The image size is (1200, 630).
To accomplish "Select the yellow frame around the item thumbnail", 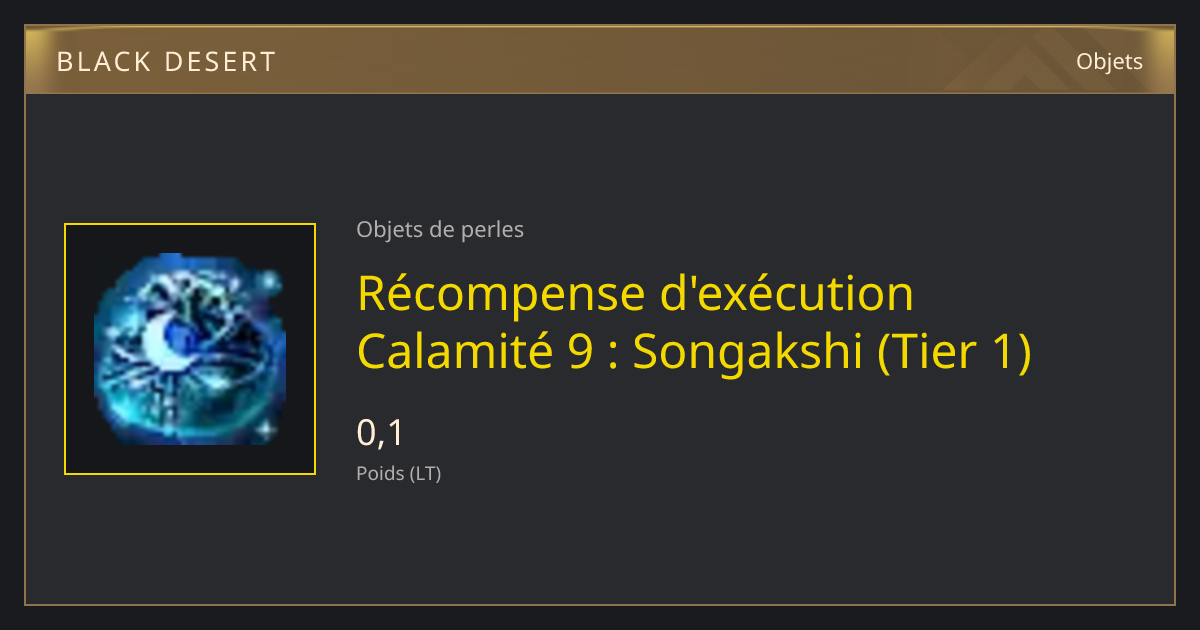I will coord(190,349).
